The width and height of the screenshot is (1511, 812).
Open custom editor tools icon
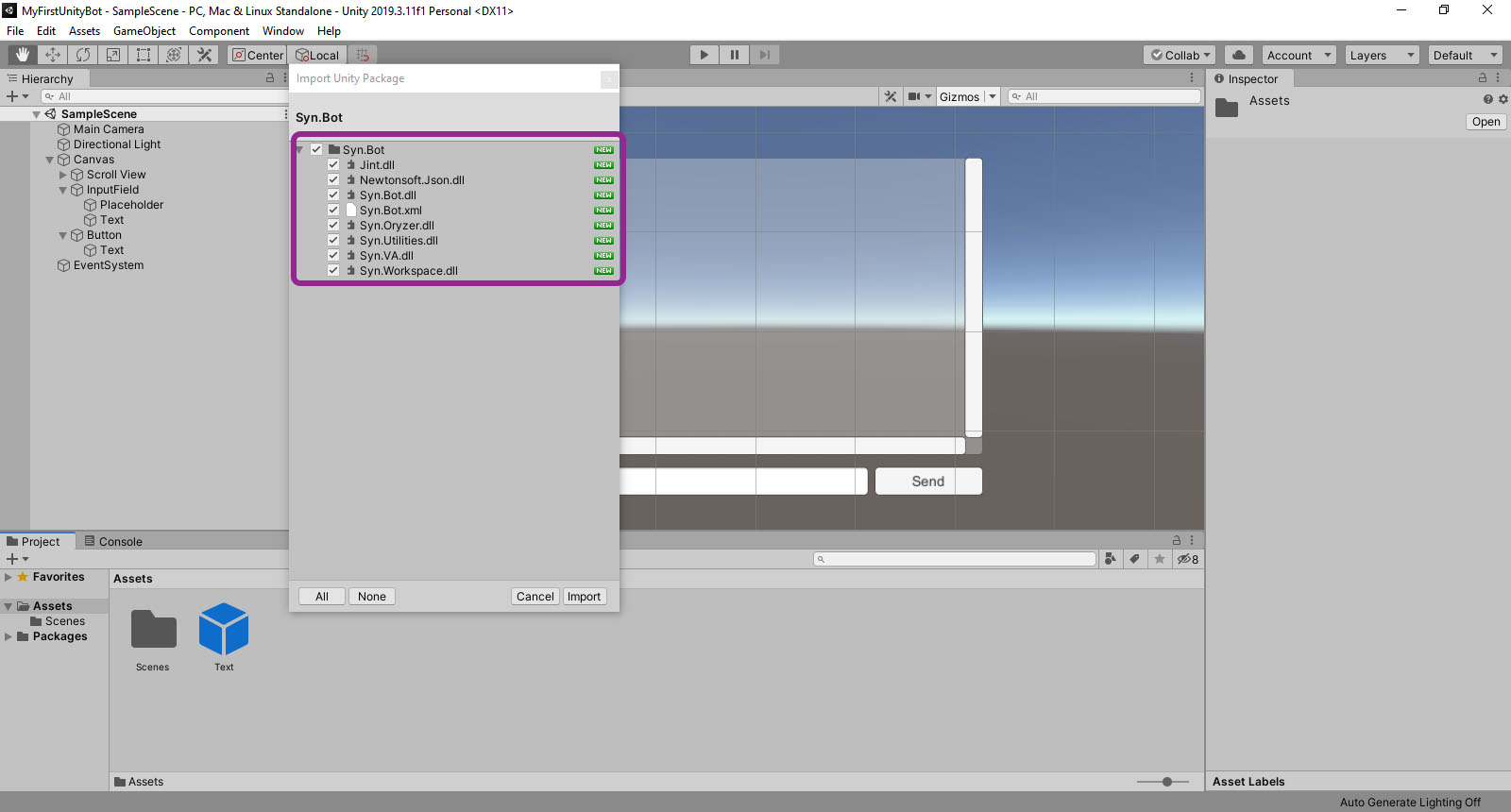pyautogui.click(x=204, y=55)
